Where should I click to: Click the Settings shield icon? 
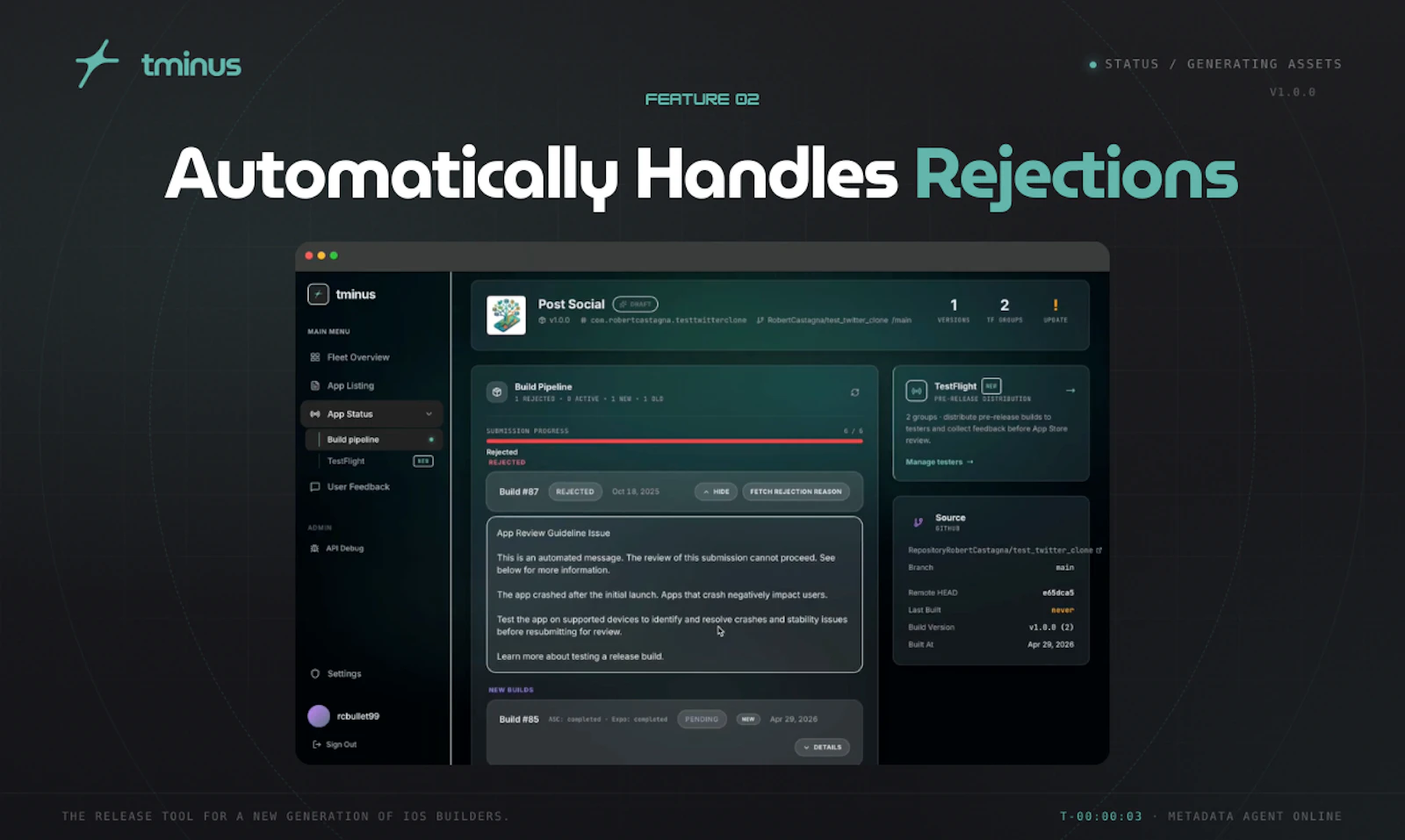click(x=315, y=674)
